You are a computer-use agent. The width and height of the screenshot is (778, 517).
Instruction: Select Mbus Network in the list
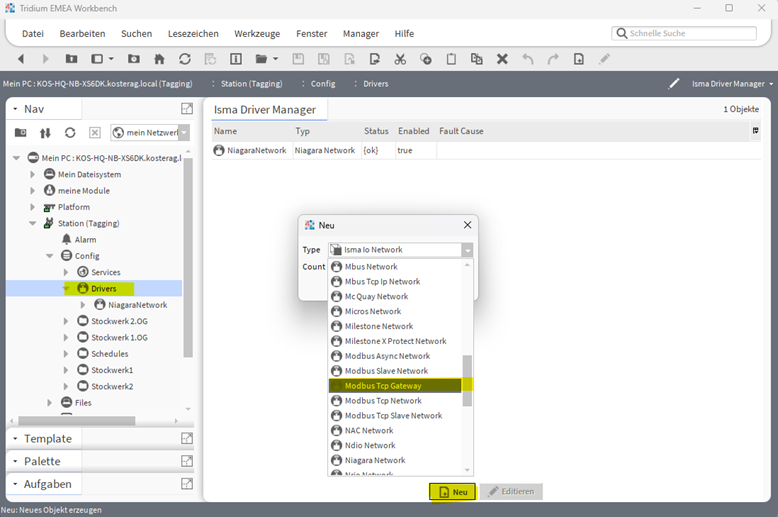395,267
